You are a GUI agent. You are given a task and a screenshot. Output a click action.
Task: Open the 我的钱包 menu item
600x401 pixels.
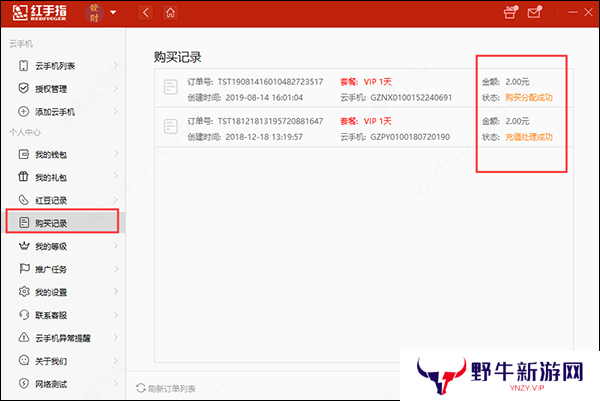pos(63,154)
